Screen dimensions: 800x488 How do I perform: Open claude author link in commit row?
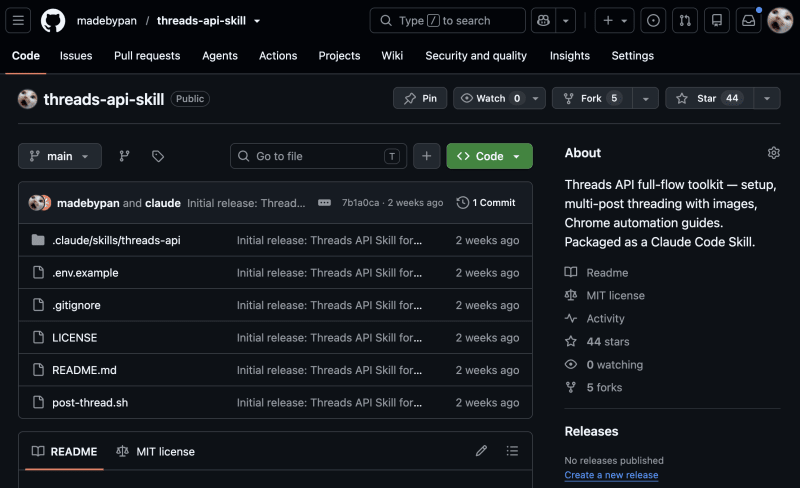[163, 203]
